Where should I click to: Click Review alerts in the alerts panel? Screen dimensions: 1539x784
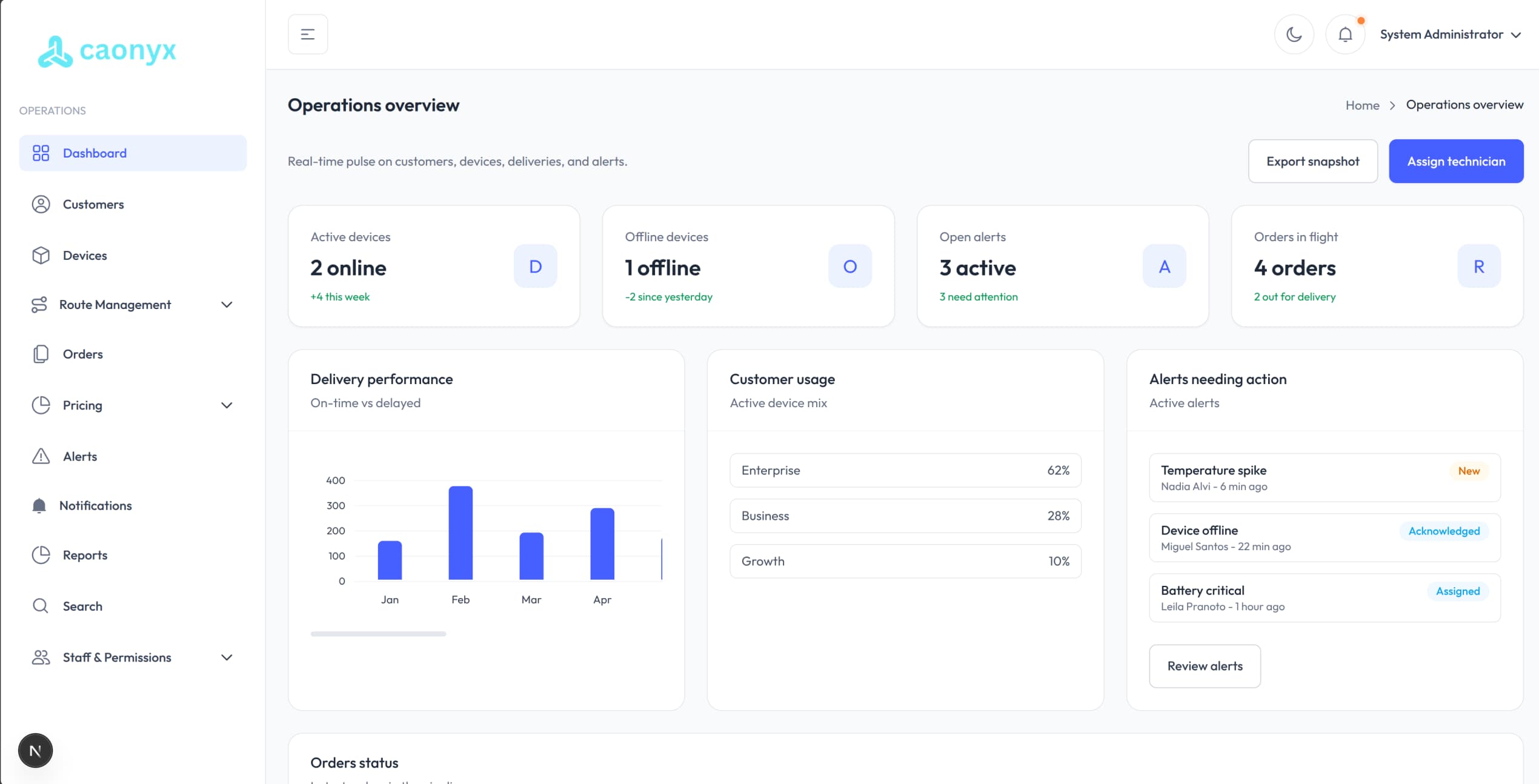click(x=1205, y=666)
